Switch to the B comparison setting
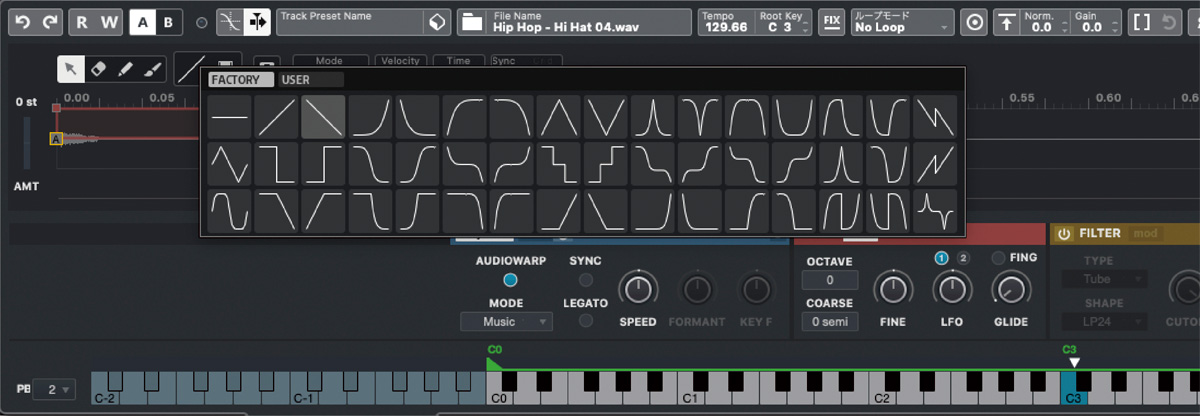The image size is (1200, 416). pos(170,22)
